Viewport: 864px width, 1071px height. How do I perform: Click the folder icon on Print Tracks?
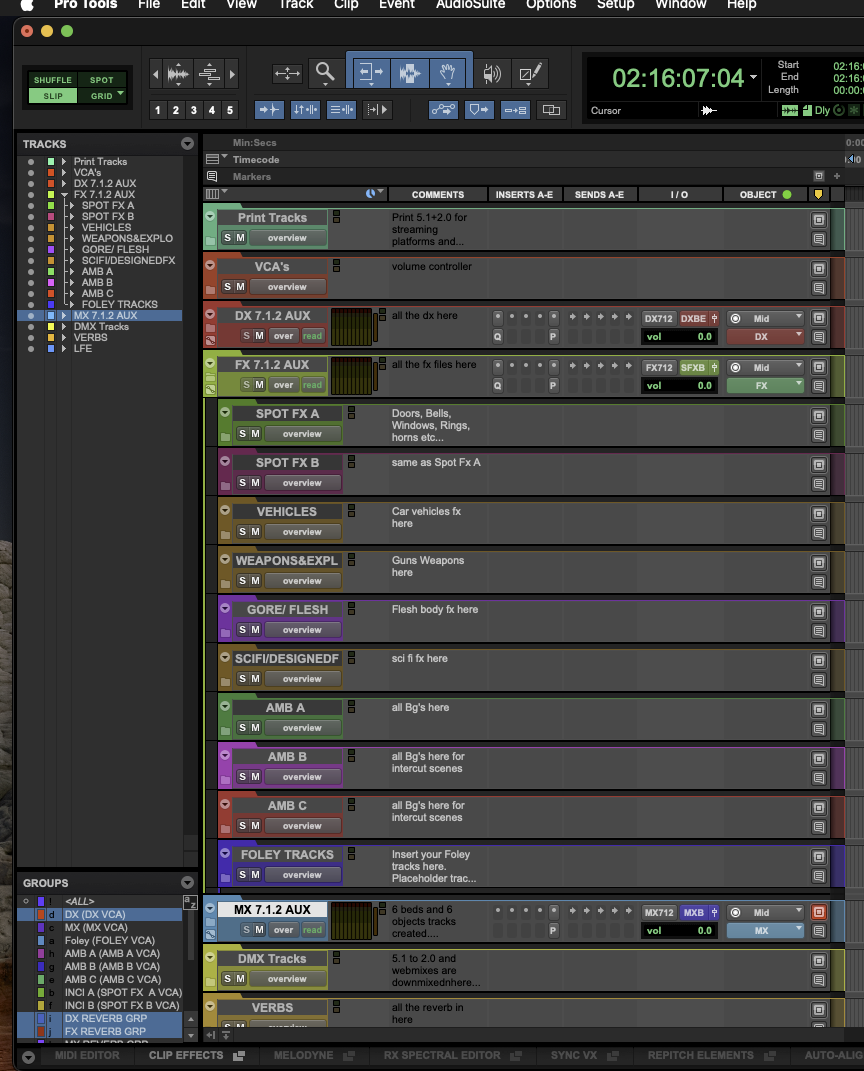(x=210, y=242)
